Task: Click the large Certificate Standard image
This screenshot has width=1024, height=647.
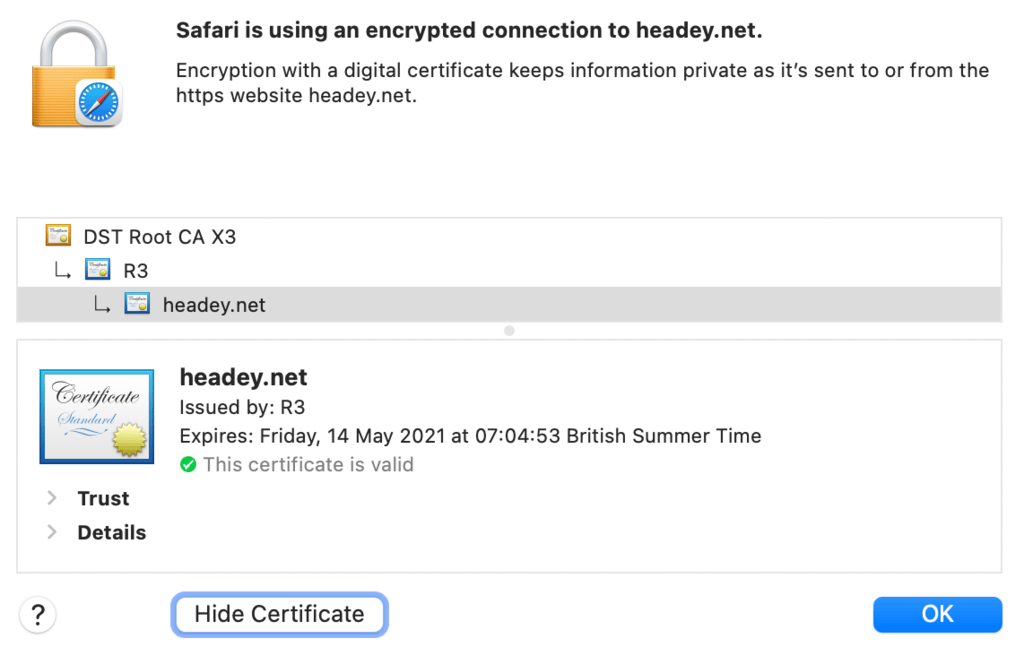Action: (96, 416)
